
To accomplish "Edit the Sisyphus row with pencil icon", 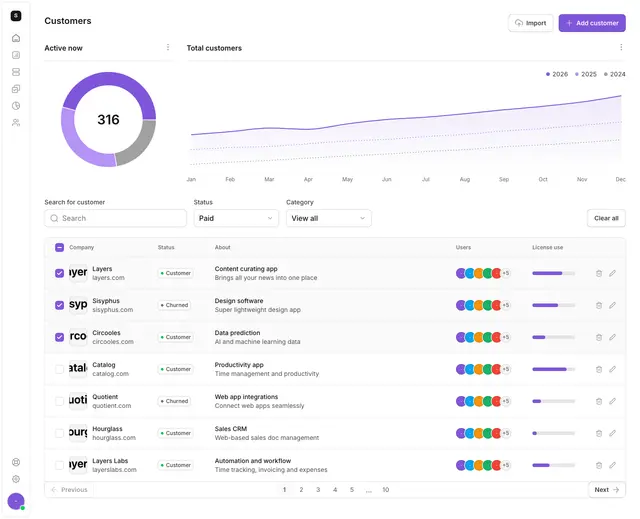I will point(612,305).
